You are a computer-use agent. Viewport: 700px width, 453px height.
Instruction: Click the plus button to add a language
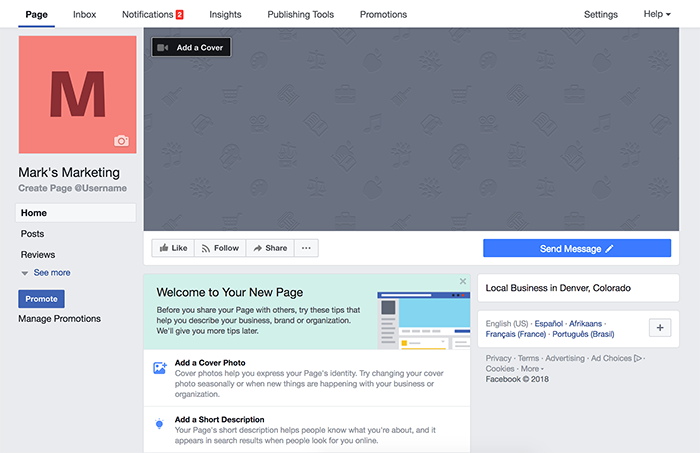click(660, 328)
